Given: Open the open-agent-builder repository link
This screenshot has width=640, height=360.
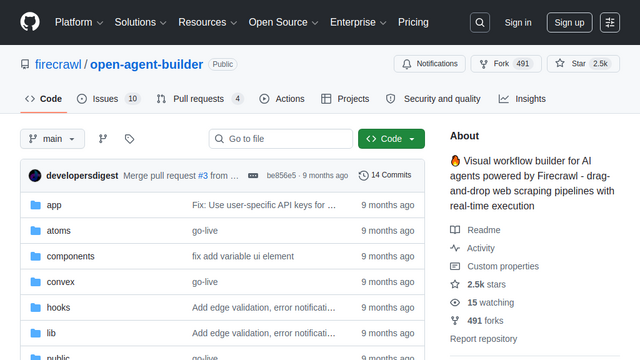Looking at the screenshot, I should [x=147, y=64].
